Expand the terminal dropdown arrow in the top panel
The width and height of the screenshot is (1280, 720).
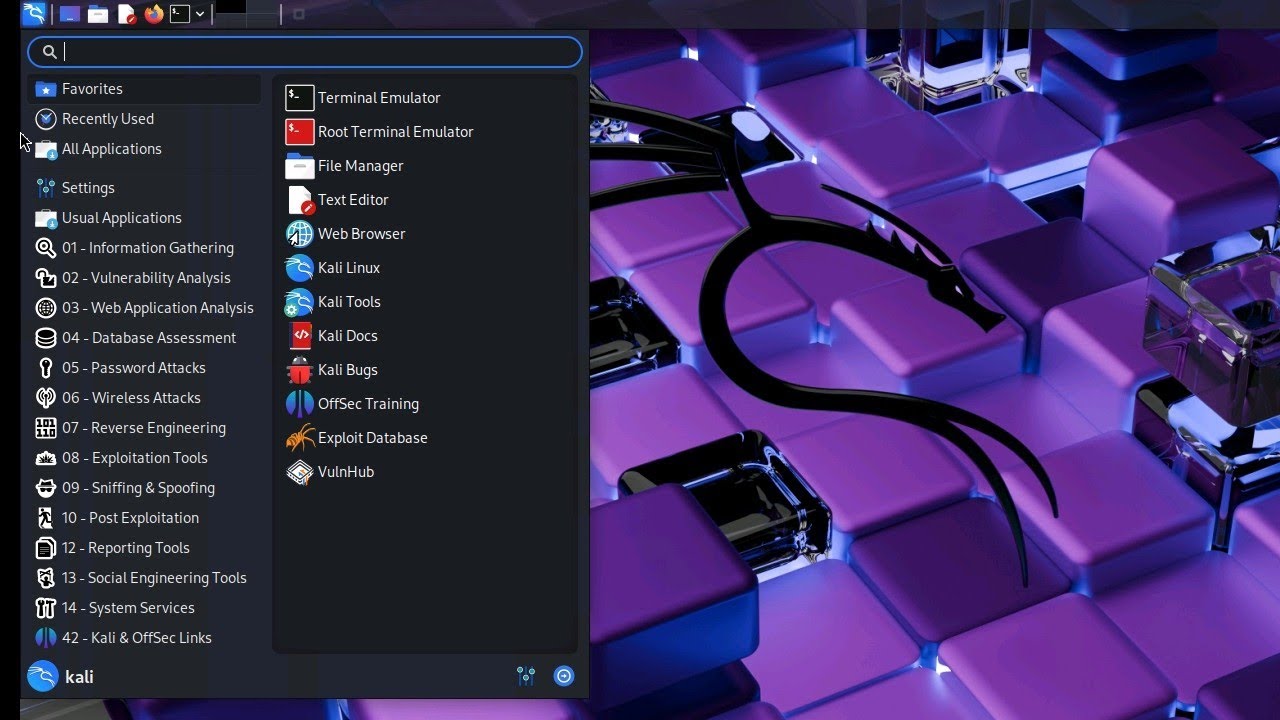click(x=201, y=14)
